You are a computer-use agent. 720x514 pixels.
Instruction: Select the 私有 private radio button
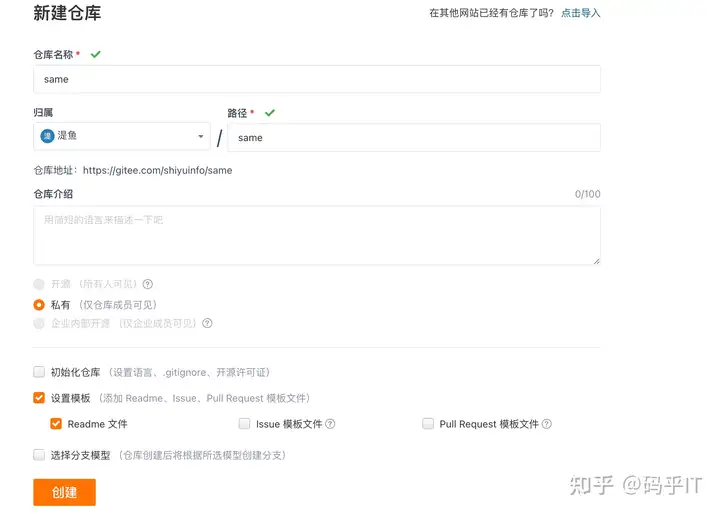39,305
